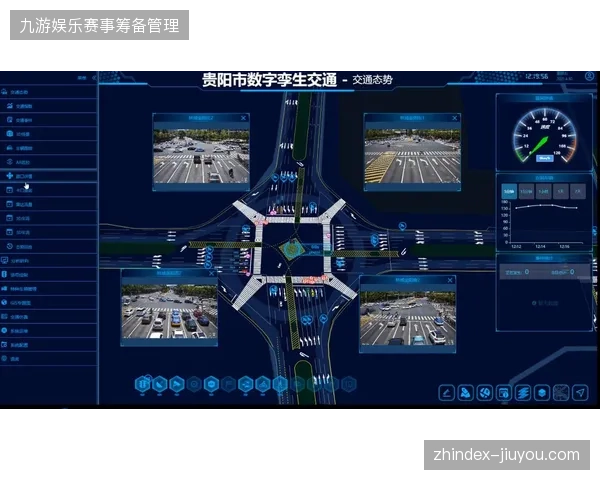Image resolution: width=600 pixels, height=480 pixels.
Task: Toggle the route-arrows hexagon icon in bottom toolbar
Action: pos(246,384)
